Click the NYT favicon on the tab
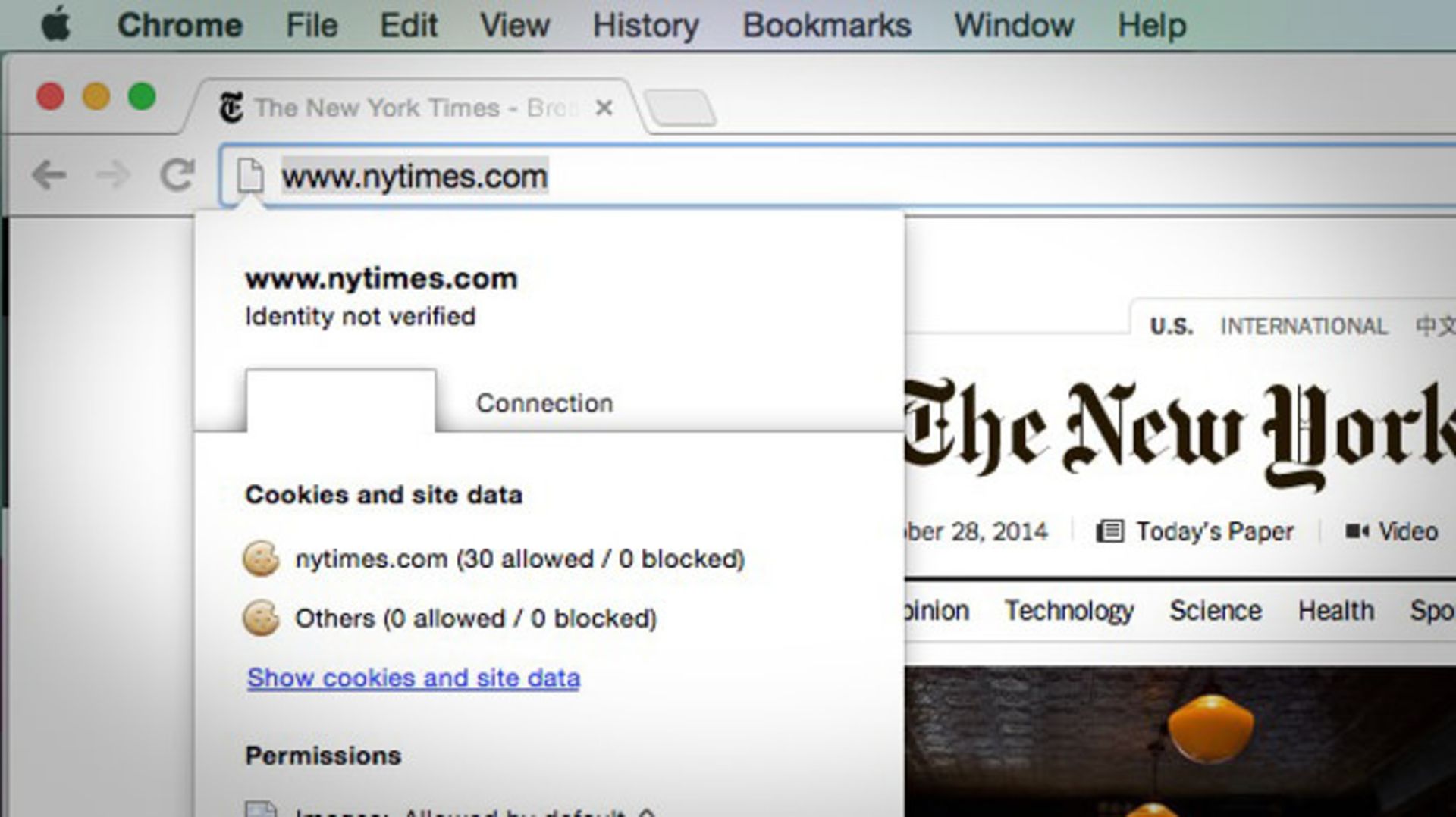 [x=231, y=107]
